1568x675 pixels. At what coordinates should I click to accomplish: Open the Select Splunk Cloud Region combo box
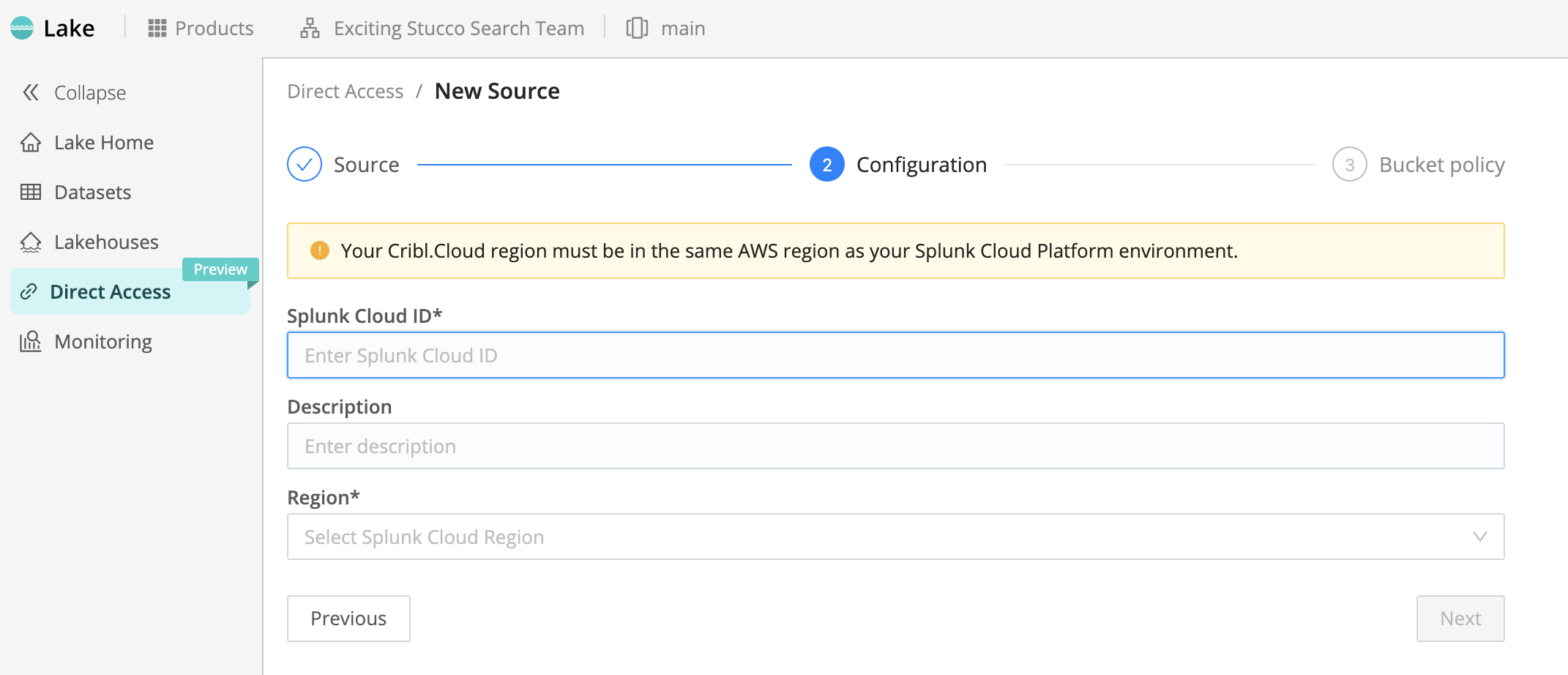(x=896, y=537)
